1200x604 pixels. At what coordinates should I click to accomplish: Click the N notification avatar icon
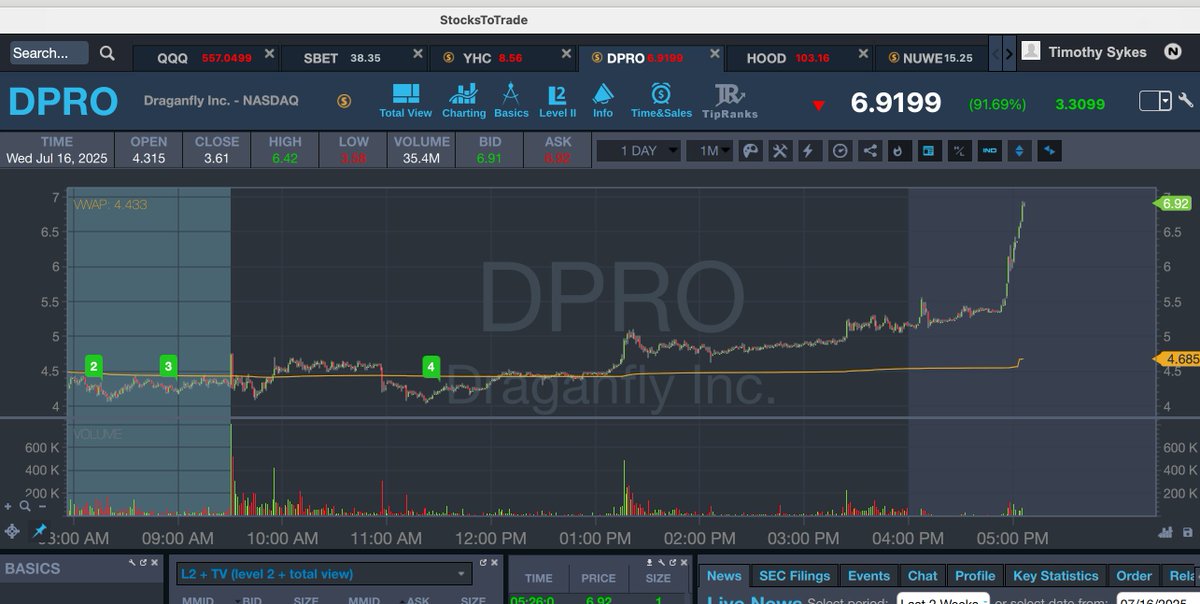click(x=1173, y=52)
